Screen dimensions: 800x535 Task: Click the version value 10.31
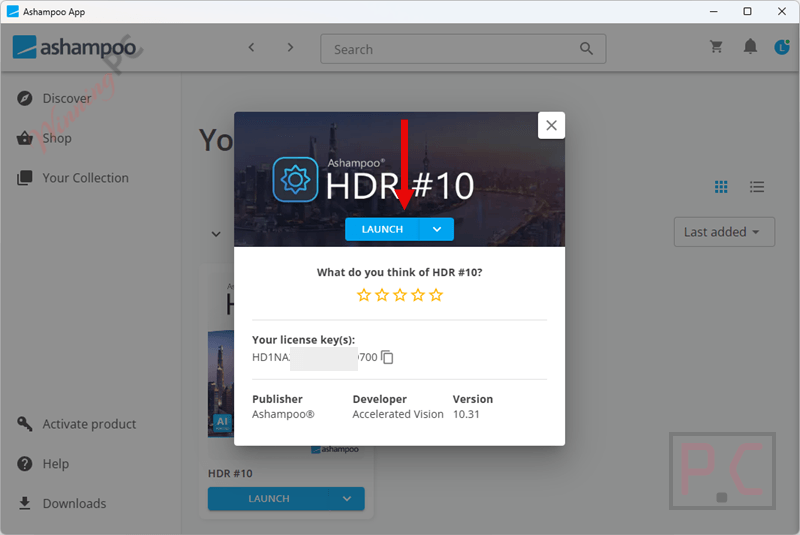(466, 414)
